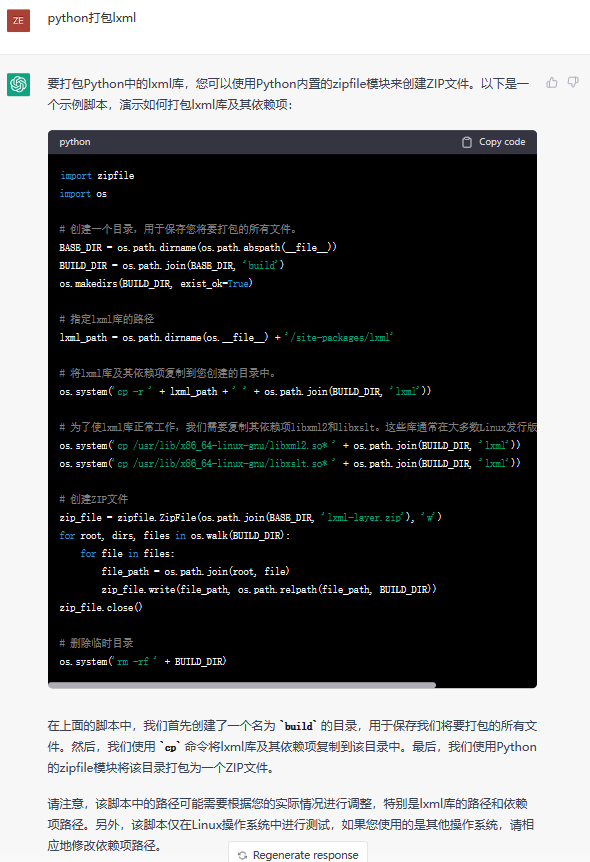The image size is (590, 862).
Task: Click the zip_file = zipfile.ZipFile line
Action: [251, 517]
